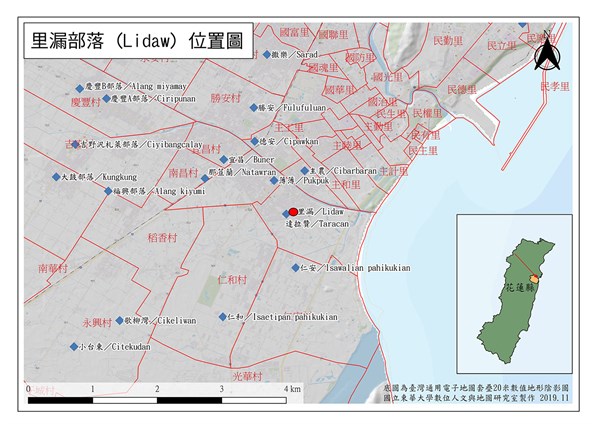Image resolution: width=600 pixels, height=424 pixels.
Task: Click the Buner blue diamond marker
Action: coord(223,159)
